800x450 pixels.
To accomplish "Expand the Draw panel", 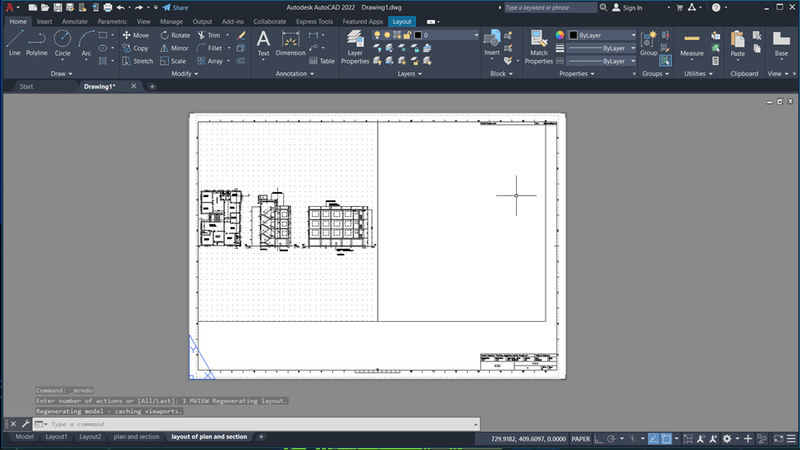I will [61, 73].
